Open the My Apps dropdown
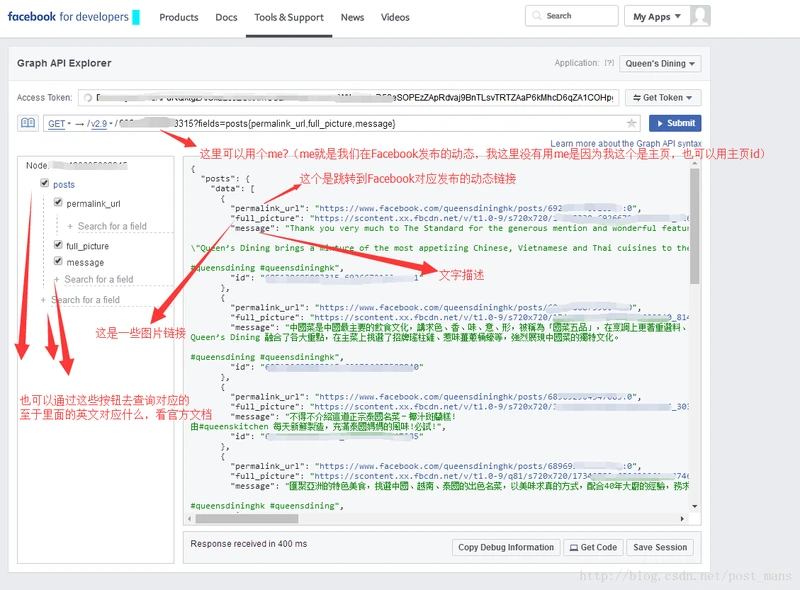800x590 pixels. click(657, 16)
